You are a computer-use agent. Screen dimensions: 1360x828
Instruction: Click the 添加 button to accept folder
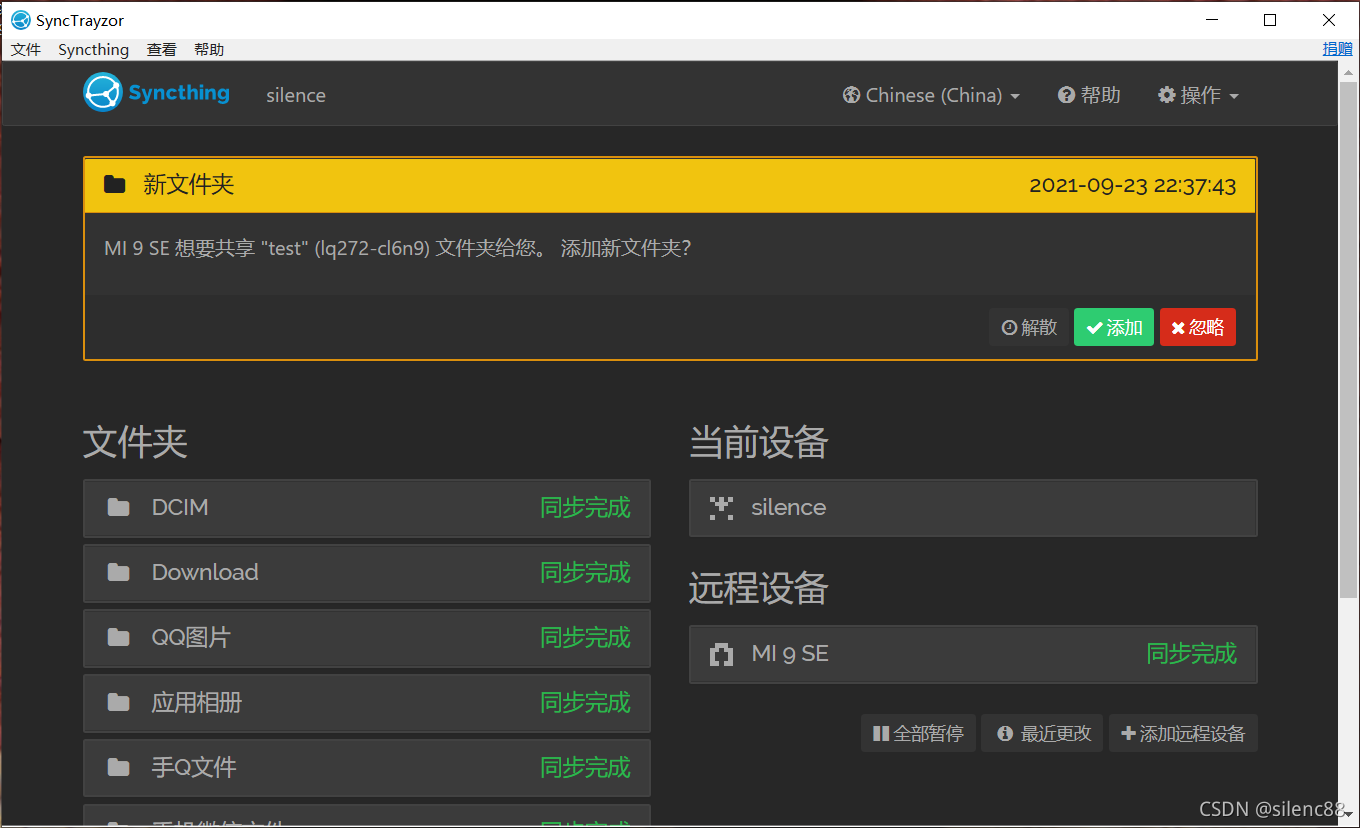[x=1114, y=327]
